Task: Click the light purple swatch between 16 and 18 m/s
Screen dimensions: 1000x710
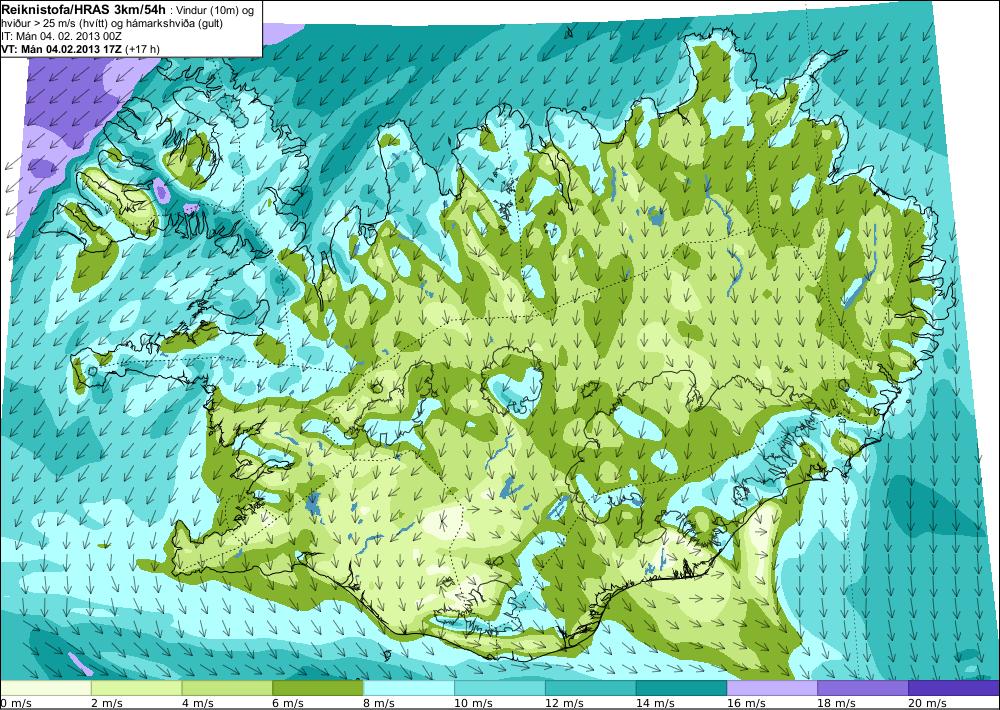Action: pos(772,688)
